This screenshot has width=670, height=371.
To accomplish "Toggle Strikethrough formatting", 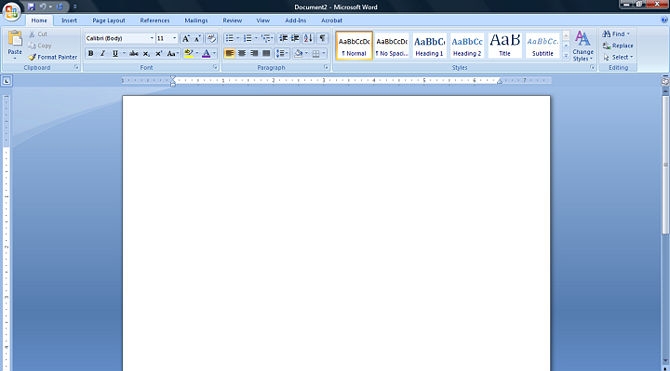I will pos(134,53).
